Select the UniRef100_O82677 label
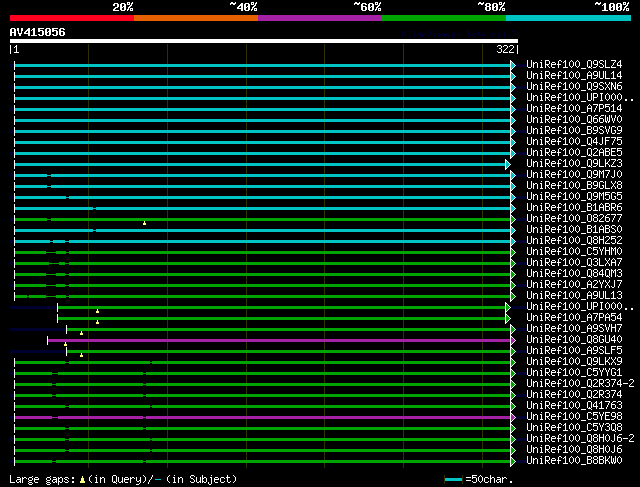The image size is (640, 487). tap(574, 219)
